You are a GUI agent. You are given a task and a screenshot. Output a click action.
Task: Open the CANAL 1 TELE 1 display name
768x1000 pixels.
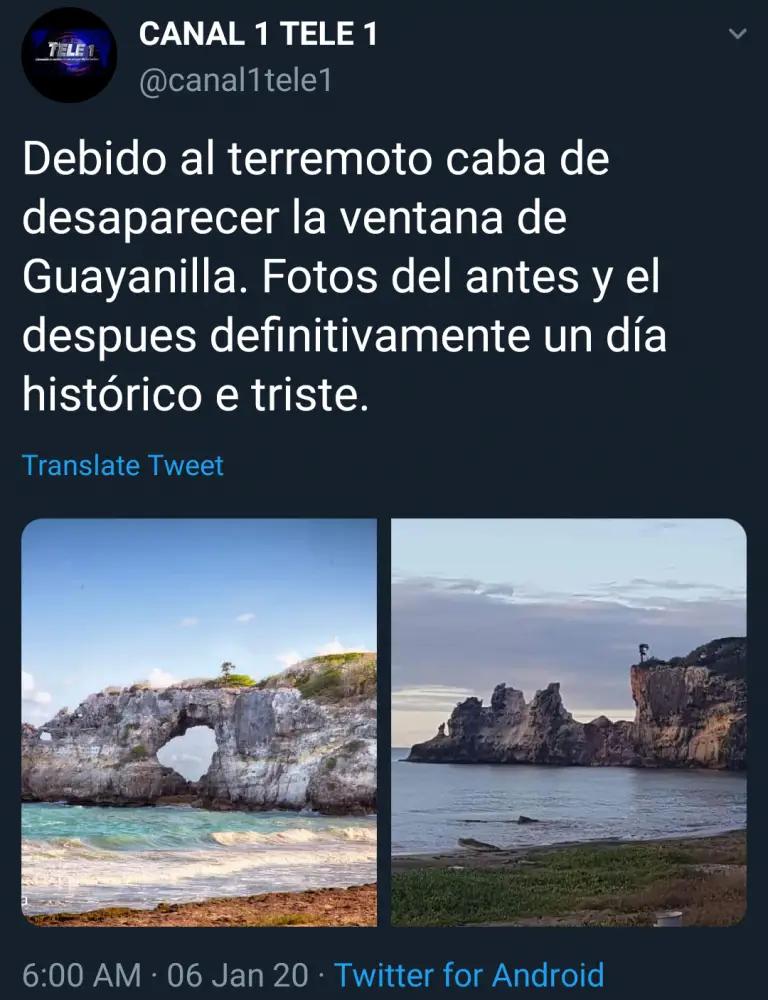258,34
